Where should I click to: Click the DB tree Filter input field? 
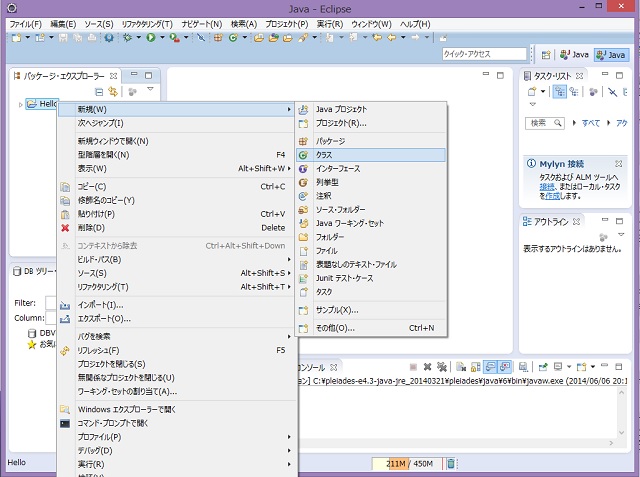51,303
